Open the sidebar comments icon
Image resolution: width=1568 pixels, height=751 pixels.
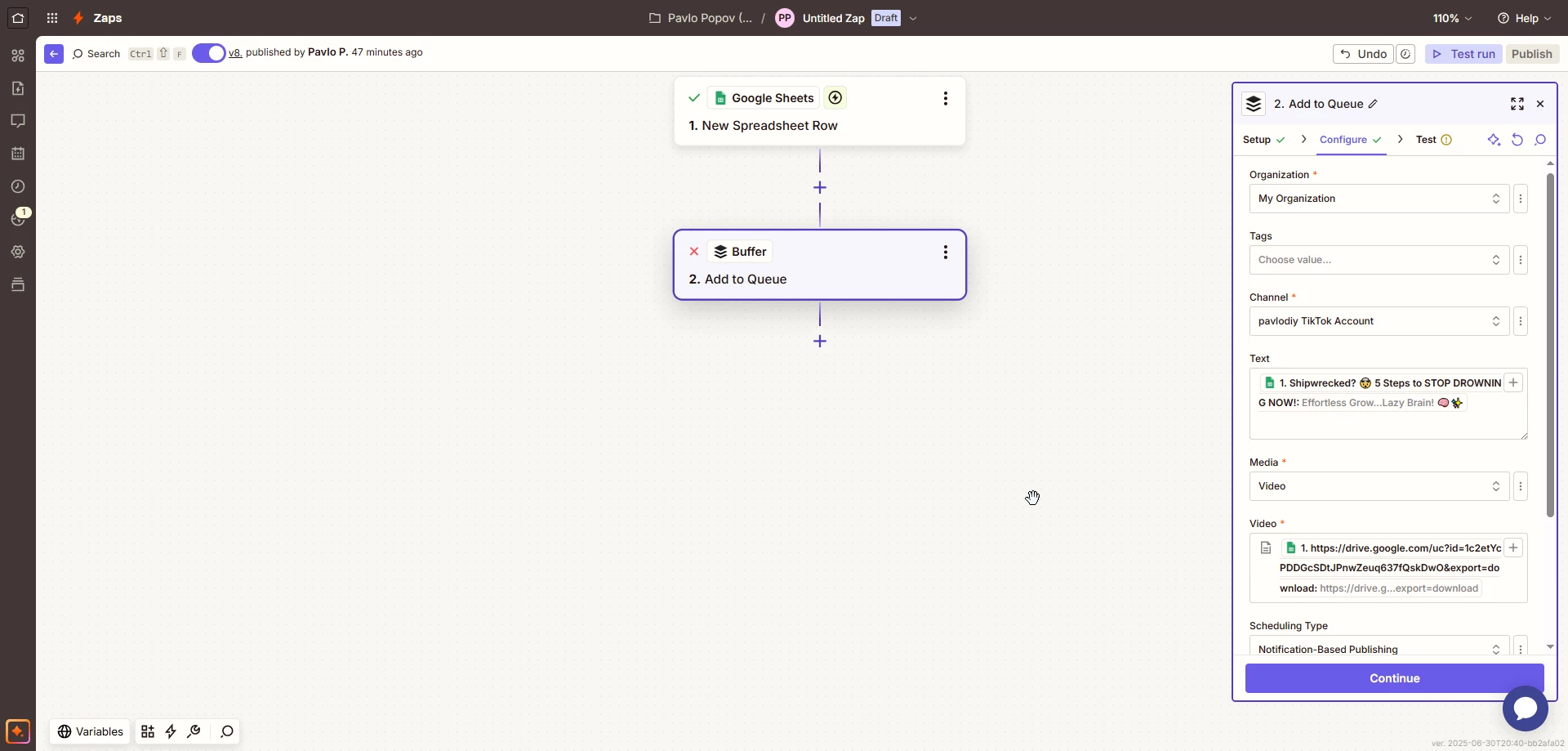click(x=18, y=121)
